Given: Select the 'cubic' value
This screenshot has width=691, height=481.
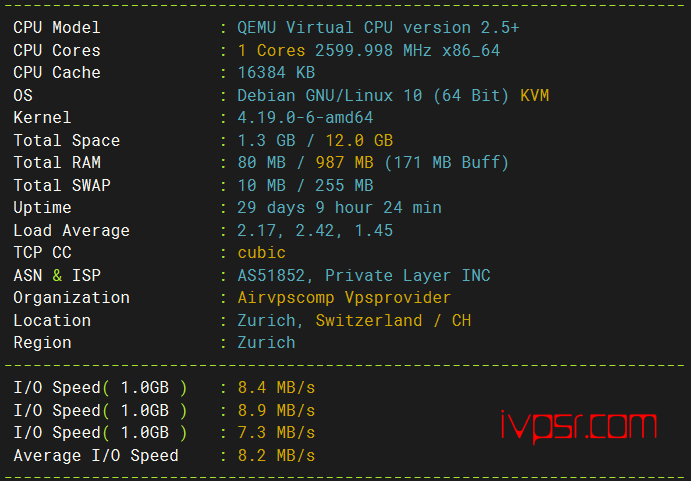Looking at the screenshot, I should coord(261,253).
